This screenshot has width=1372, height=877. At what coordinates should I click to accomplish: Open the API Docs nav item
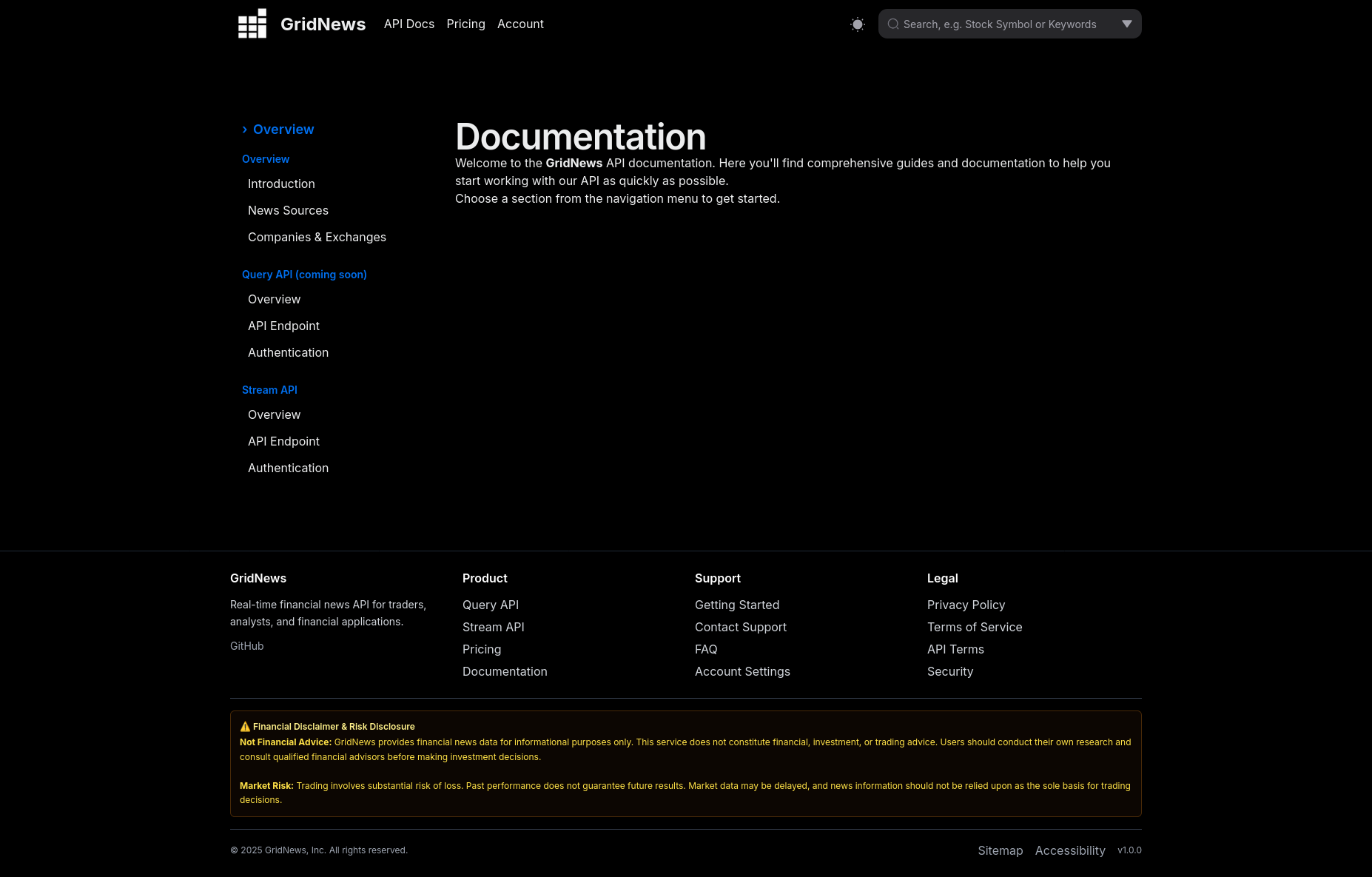coord(409,24)
